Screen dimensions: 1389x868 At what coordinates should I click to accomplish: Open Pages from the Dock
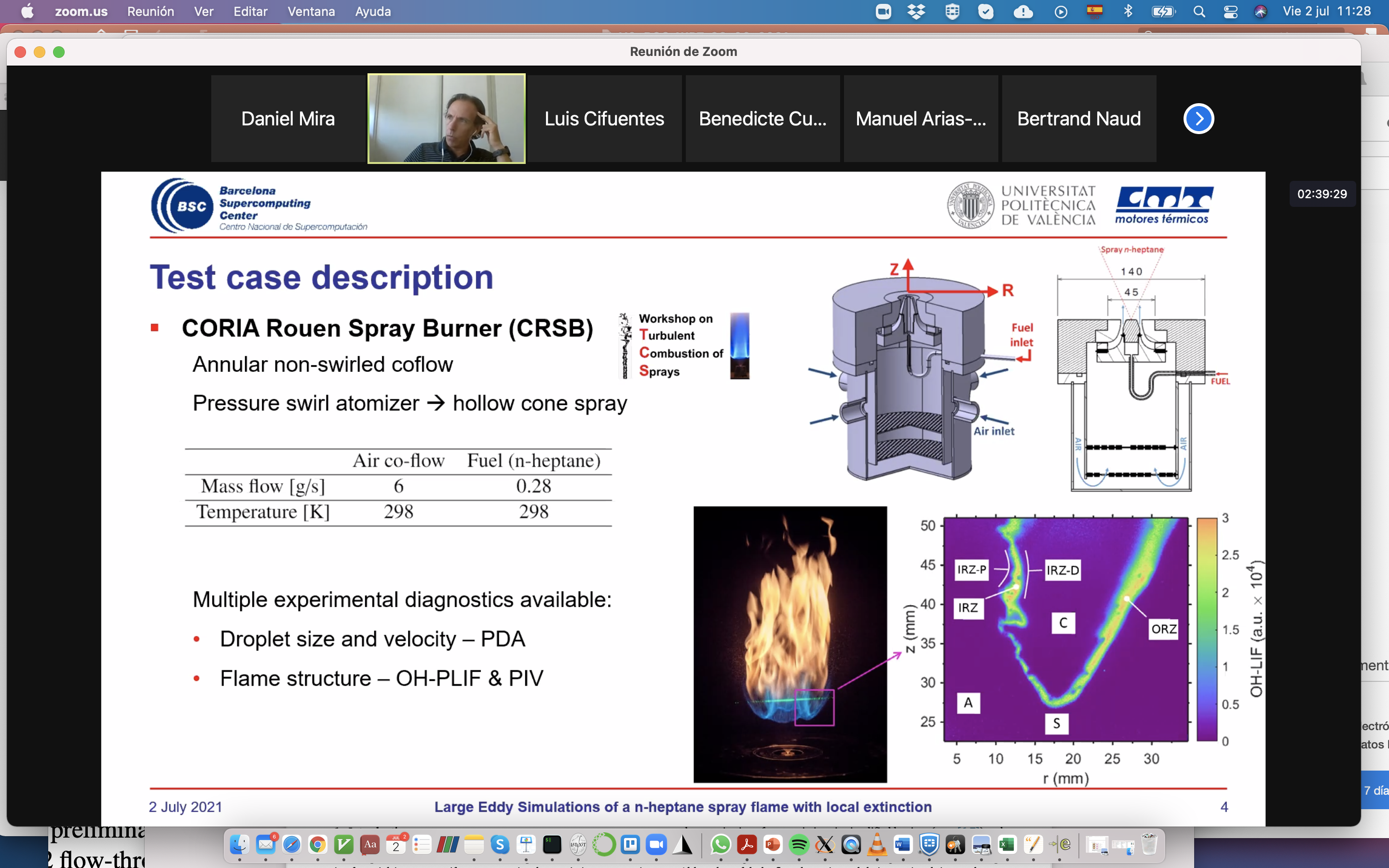(1033, 844)
